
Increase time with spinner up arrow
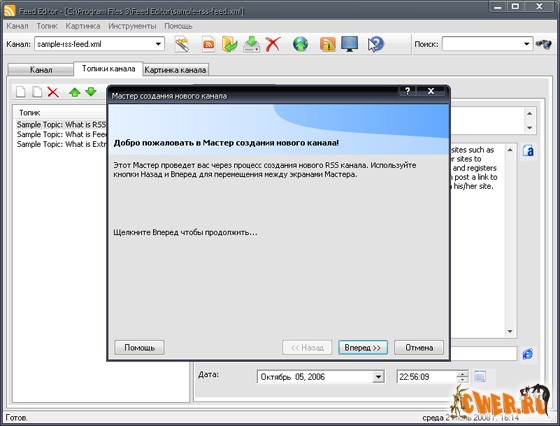pyautogui.click(x=462, y=374)
